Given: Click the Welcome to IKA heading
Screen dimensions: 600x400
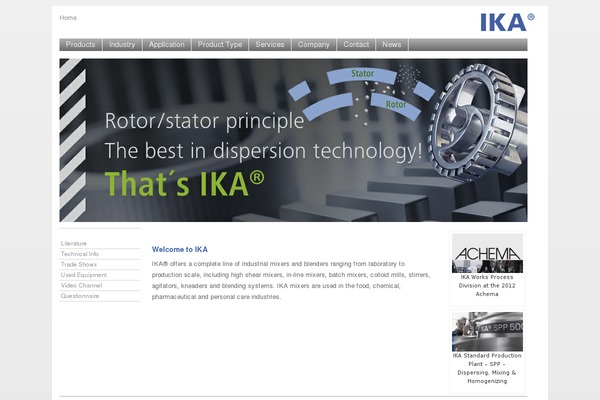Looking at the screenshot, I should tap(180, 250).
